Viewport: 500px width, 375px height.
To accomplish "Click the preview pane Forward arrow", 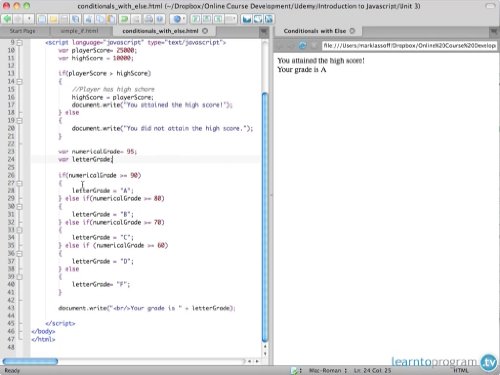I will 291,45.
